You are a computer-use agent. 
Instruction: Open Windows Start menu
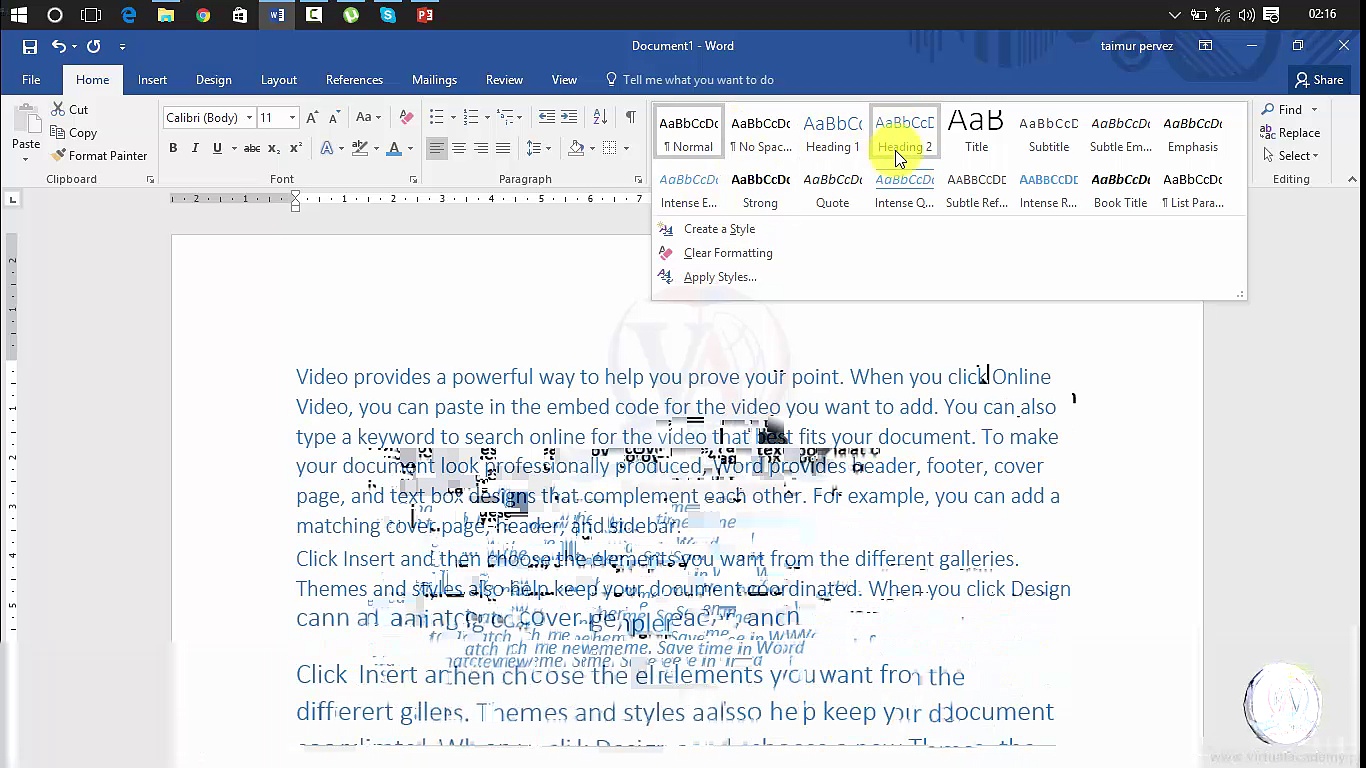[x=19, y=15]
